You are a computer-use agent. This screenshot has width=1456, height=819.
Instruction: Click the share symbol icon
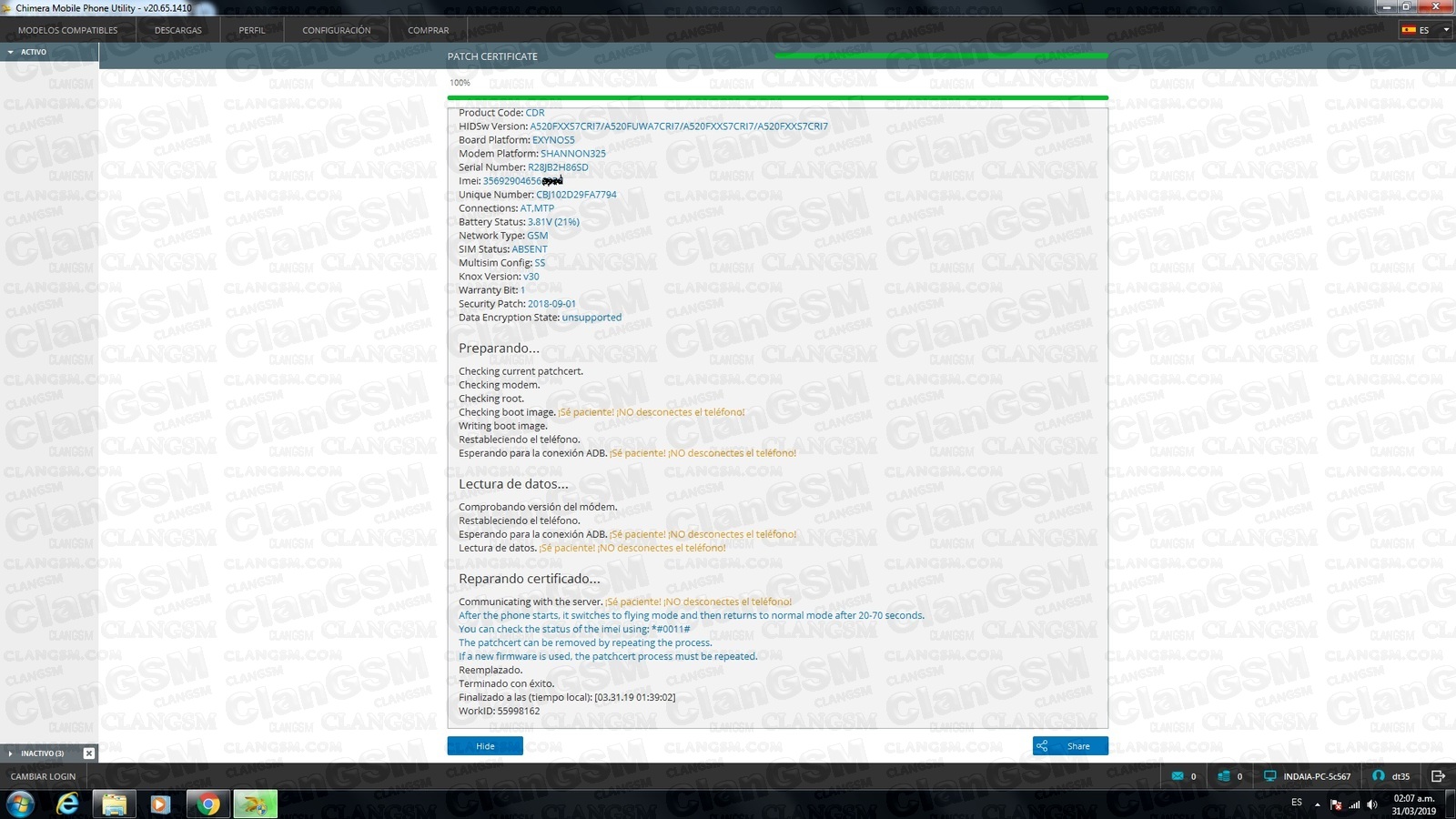1042,746
